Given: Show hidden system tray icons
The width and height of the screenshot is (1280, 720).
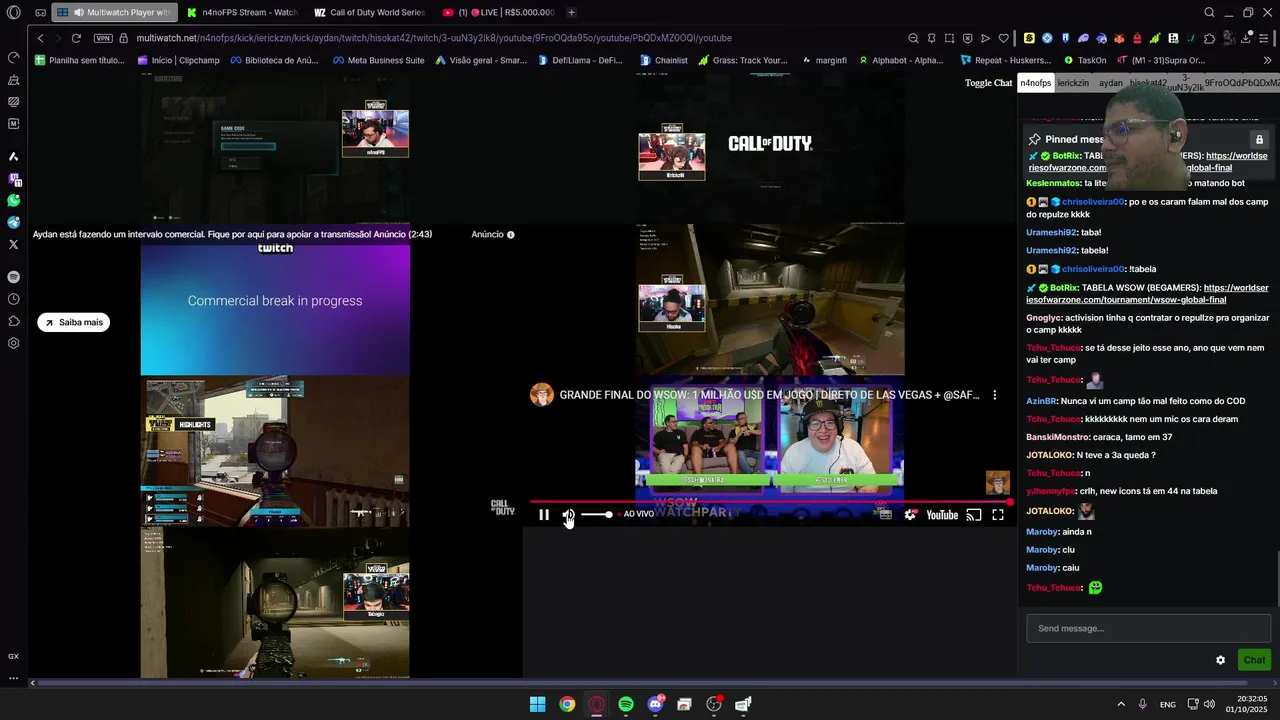Looking at the screenshot, I should coord(1120,704).
